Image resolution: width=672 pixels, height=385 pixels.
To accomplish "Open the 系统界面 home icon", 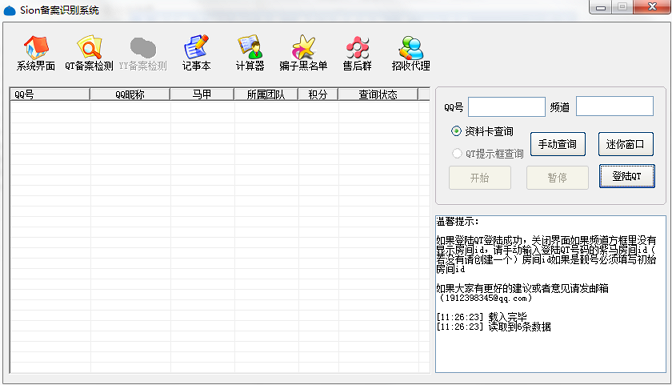I will [x=36, y=53].
